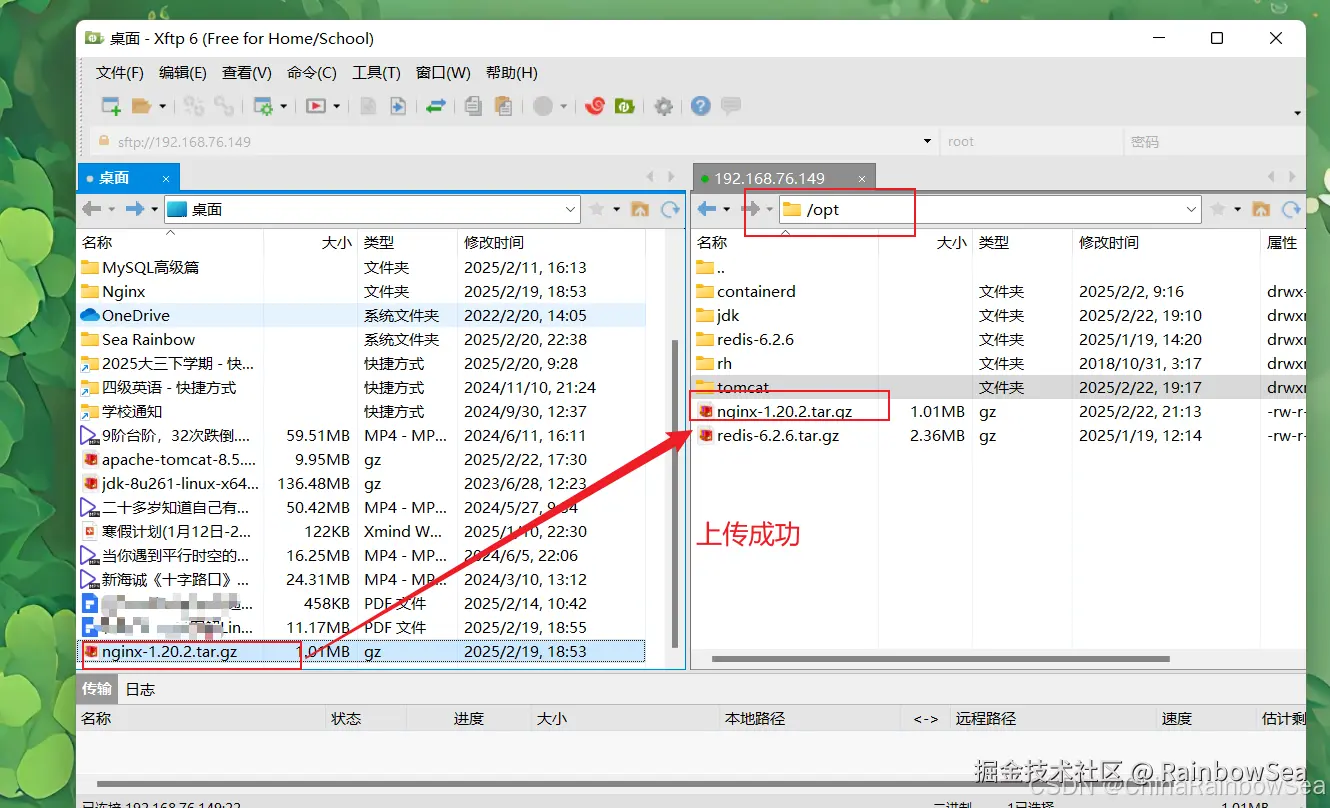The height and width of the screenshot is (808, 1330).
Task: Click the root username field
Action: 1030,141
